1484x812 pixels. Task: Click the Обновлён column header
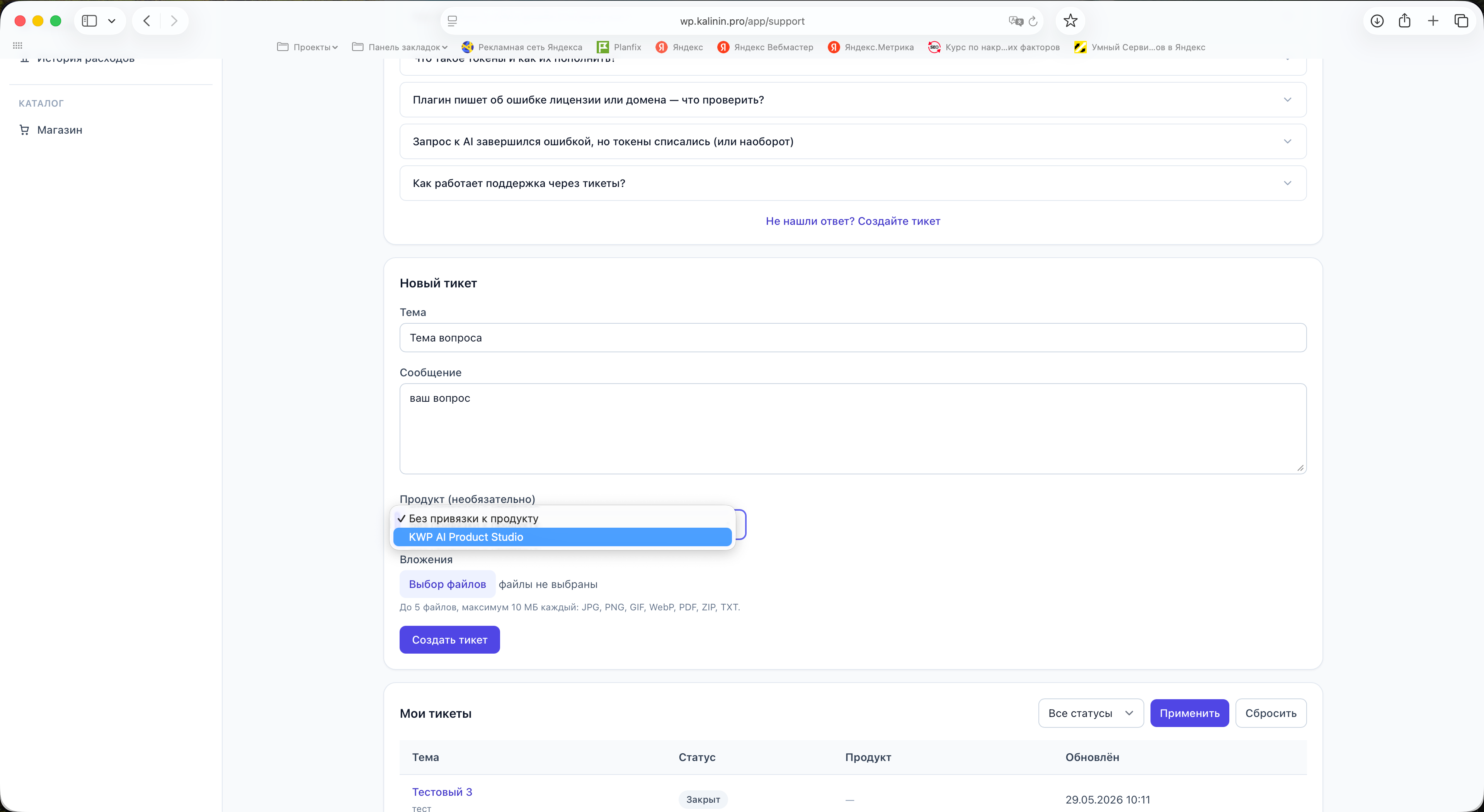[x=1092, y=757]
